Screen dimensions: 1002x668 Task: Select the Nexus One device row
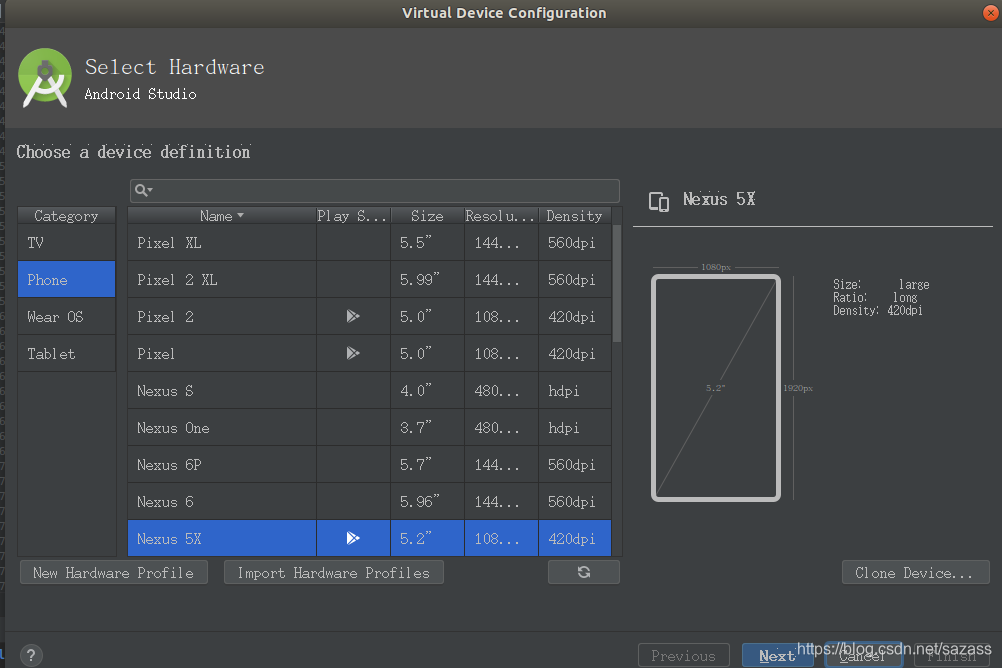pyautogui.click(x=369, y=428)
